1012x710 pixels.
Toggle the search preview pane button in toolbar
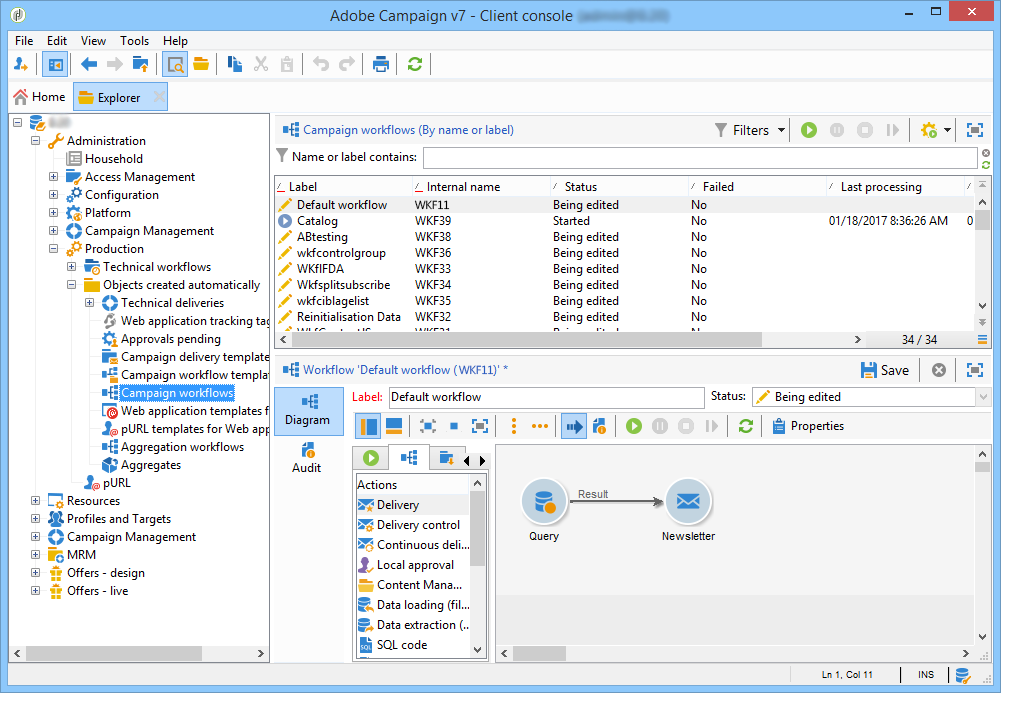(175, 65)
